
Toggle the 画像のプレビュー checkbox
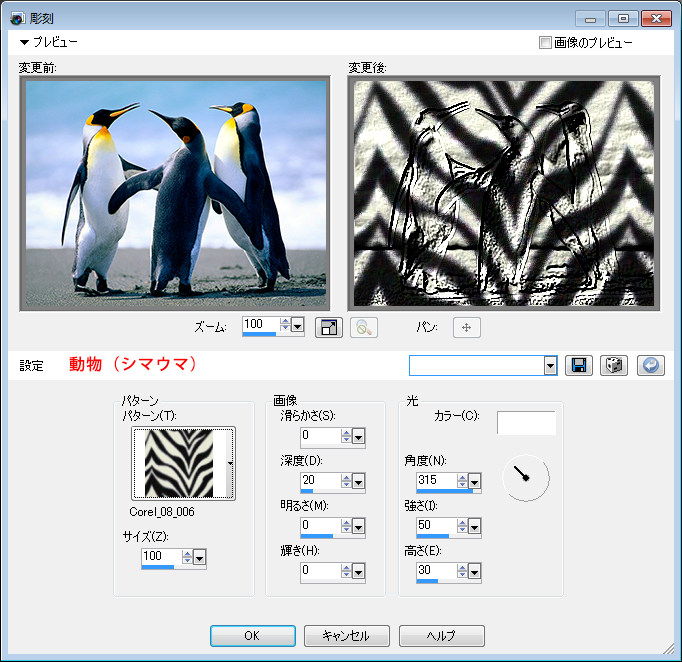point(545,43)
